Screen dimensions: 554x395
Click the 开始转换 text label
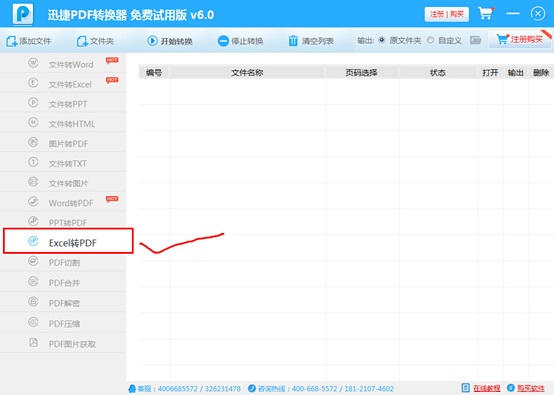177,41
